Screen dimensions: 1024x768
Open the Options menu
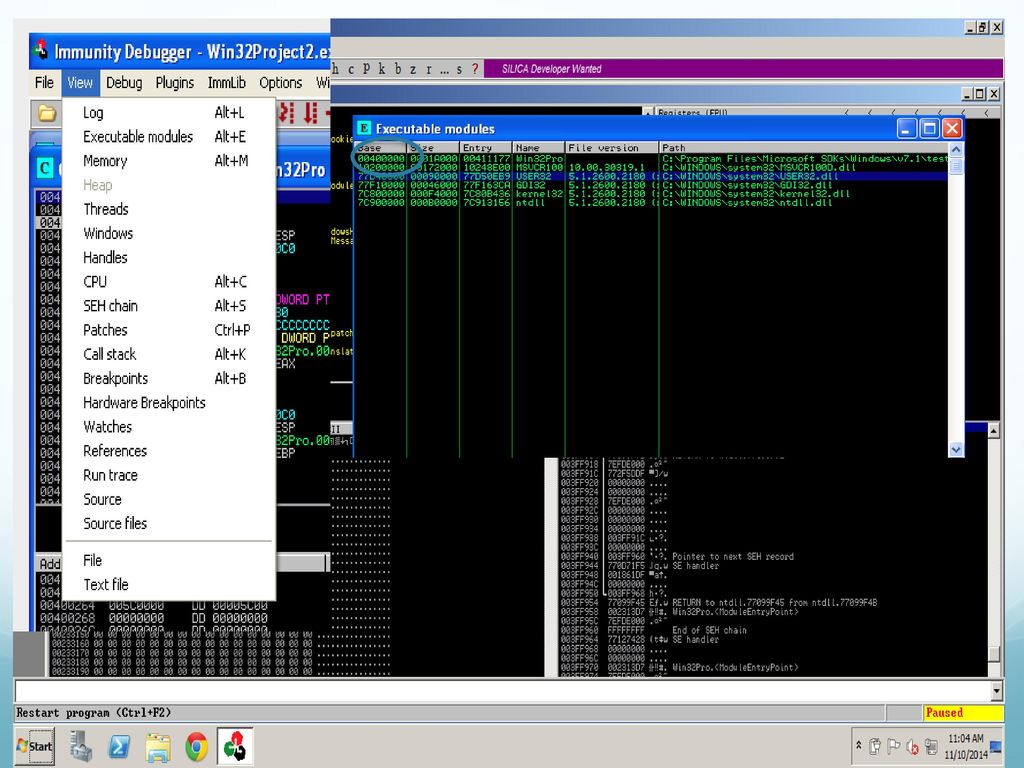tap(281, 83)
